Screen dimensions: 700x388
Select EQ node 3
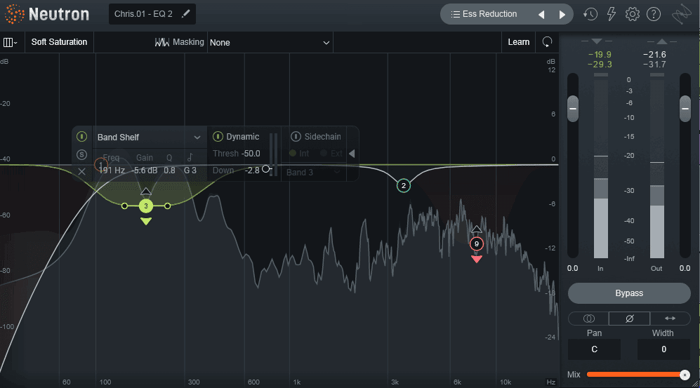[x=146, y=206]
